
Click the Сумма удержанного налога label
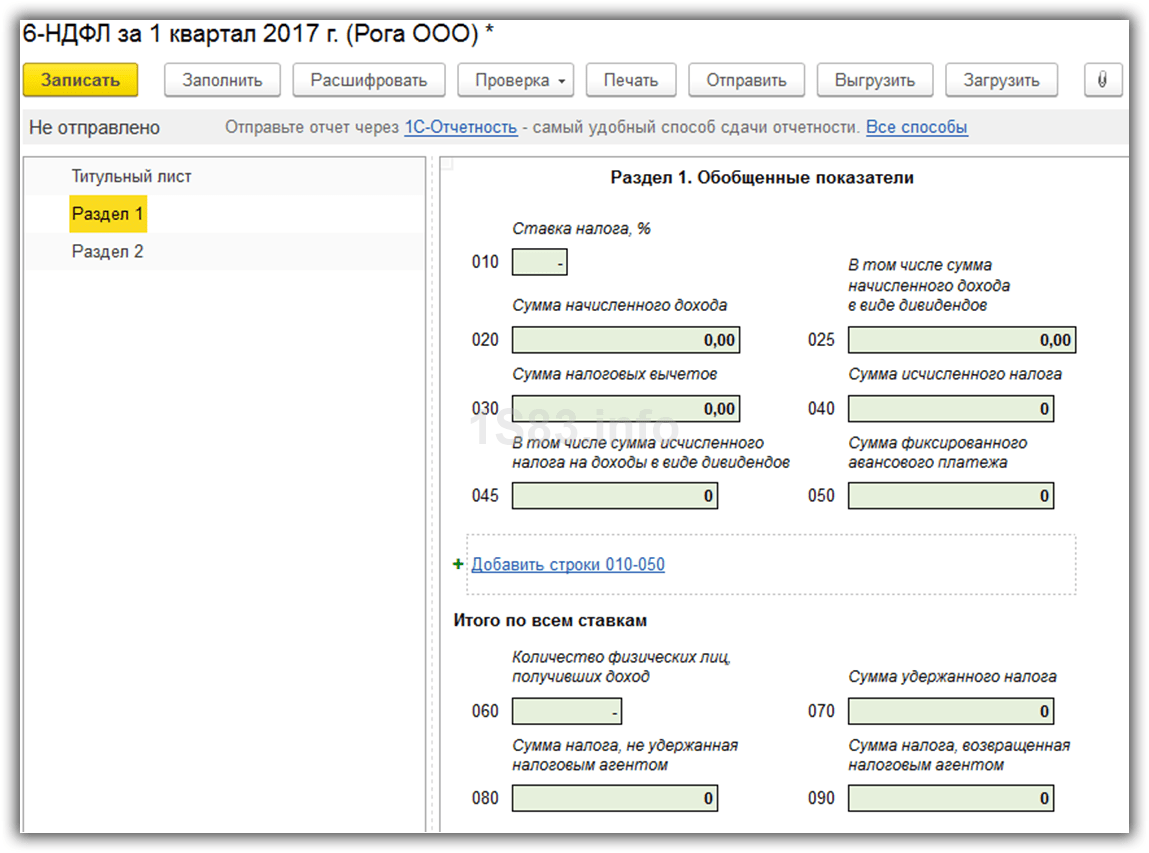(953, 676)
